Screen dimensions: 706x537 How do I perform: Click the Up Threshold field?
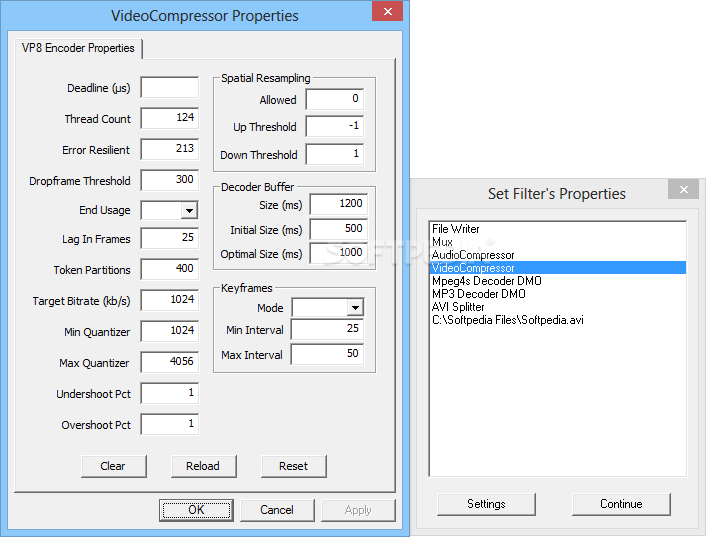(335, 126)
